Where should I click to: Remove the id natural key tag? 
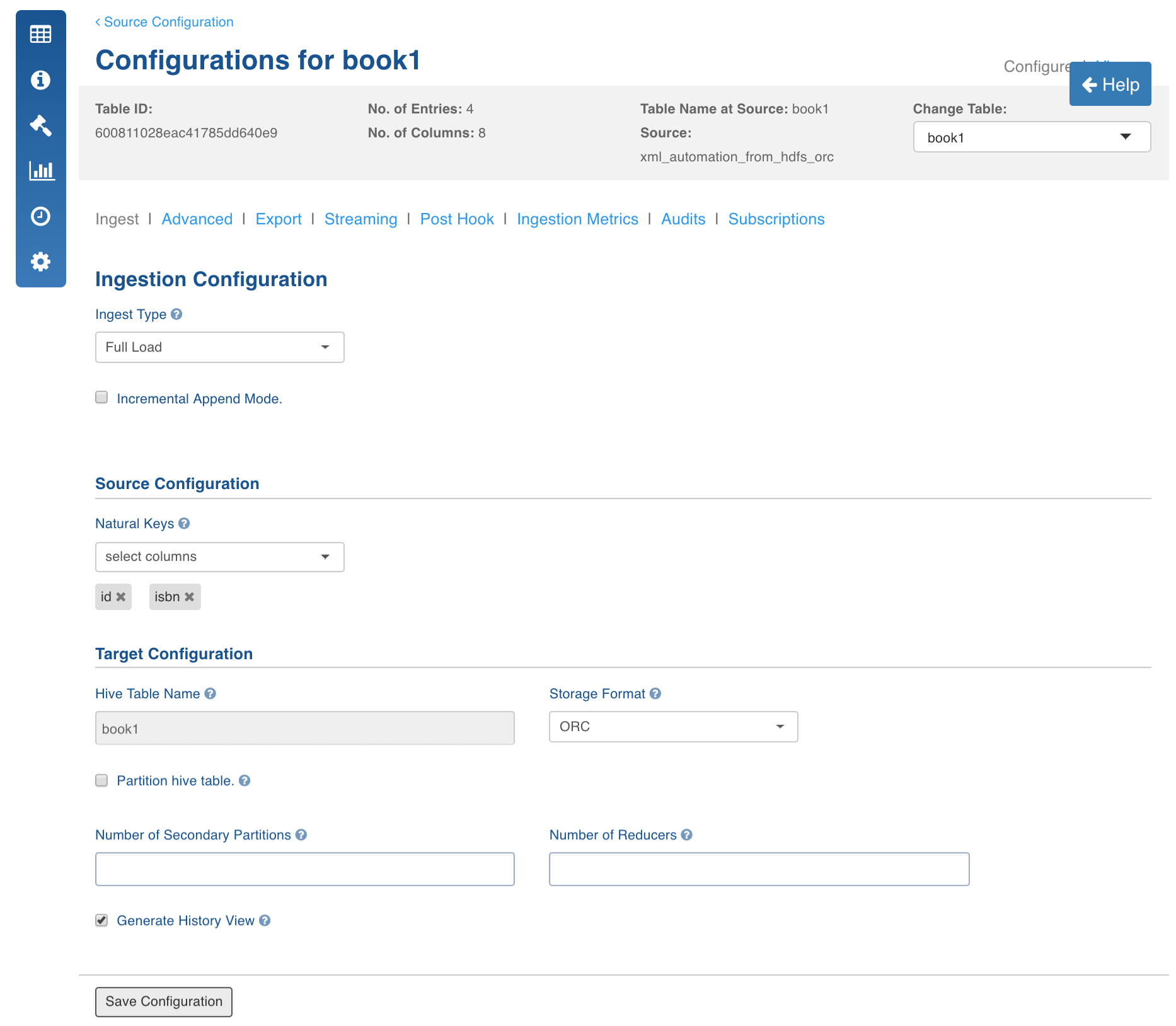[121, 597]
